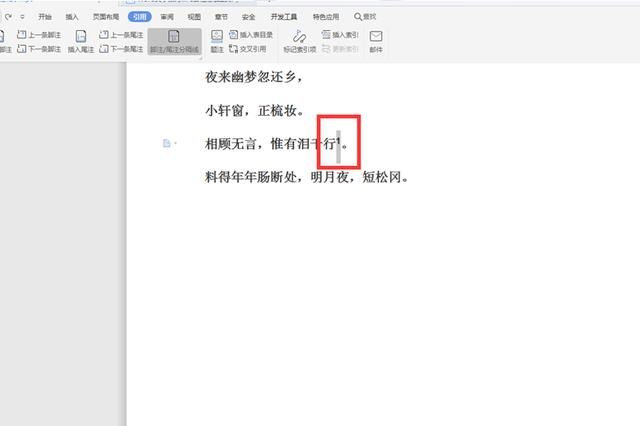Click the footnote reference mark 1 after 千行

point(338,140)
